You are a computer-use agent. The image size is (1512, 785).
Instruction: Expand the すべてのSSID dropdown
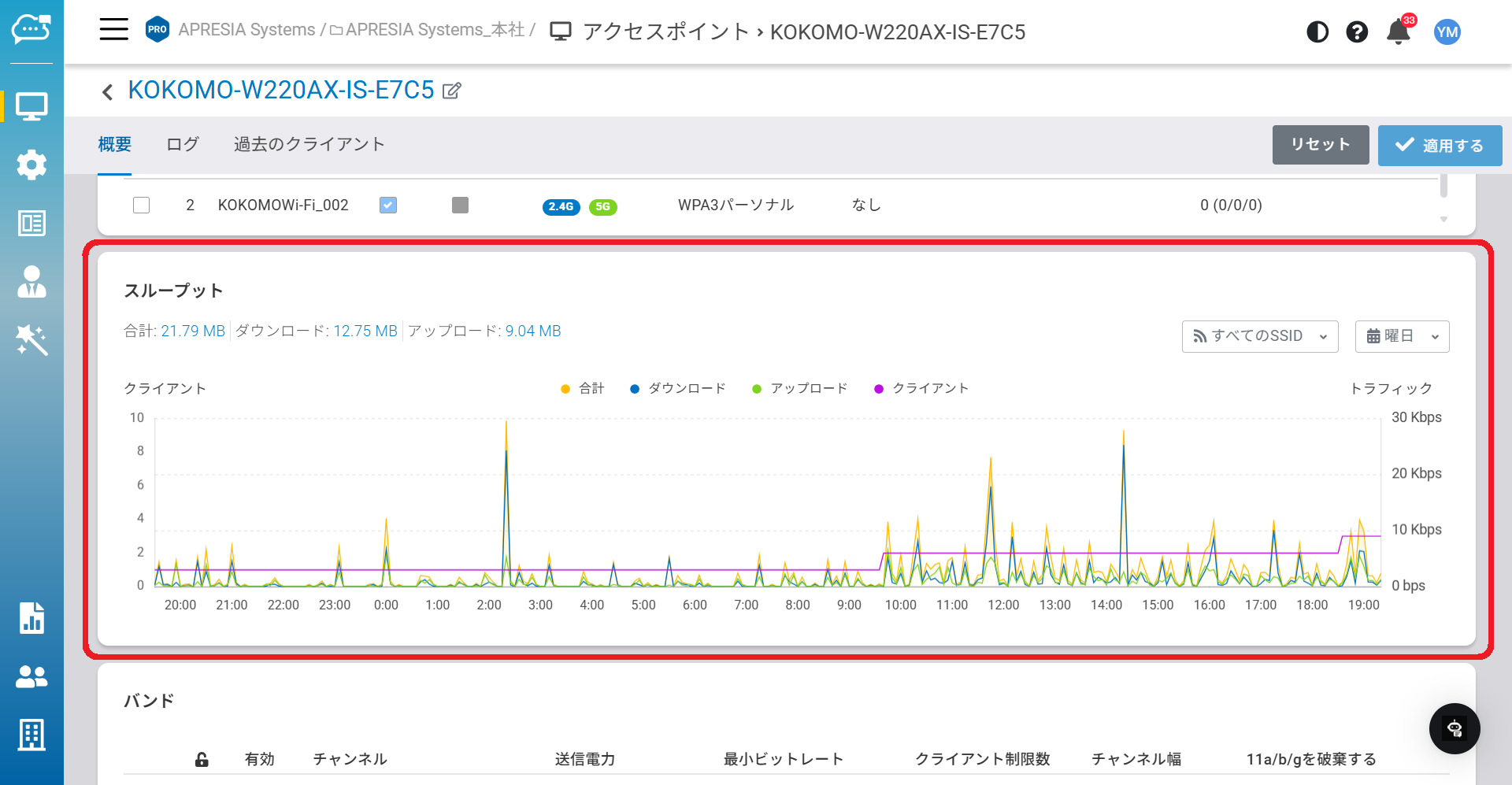(1259, 336)
